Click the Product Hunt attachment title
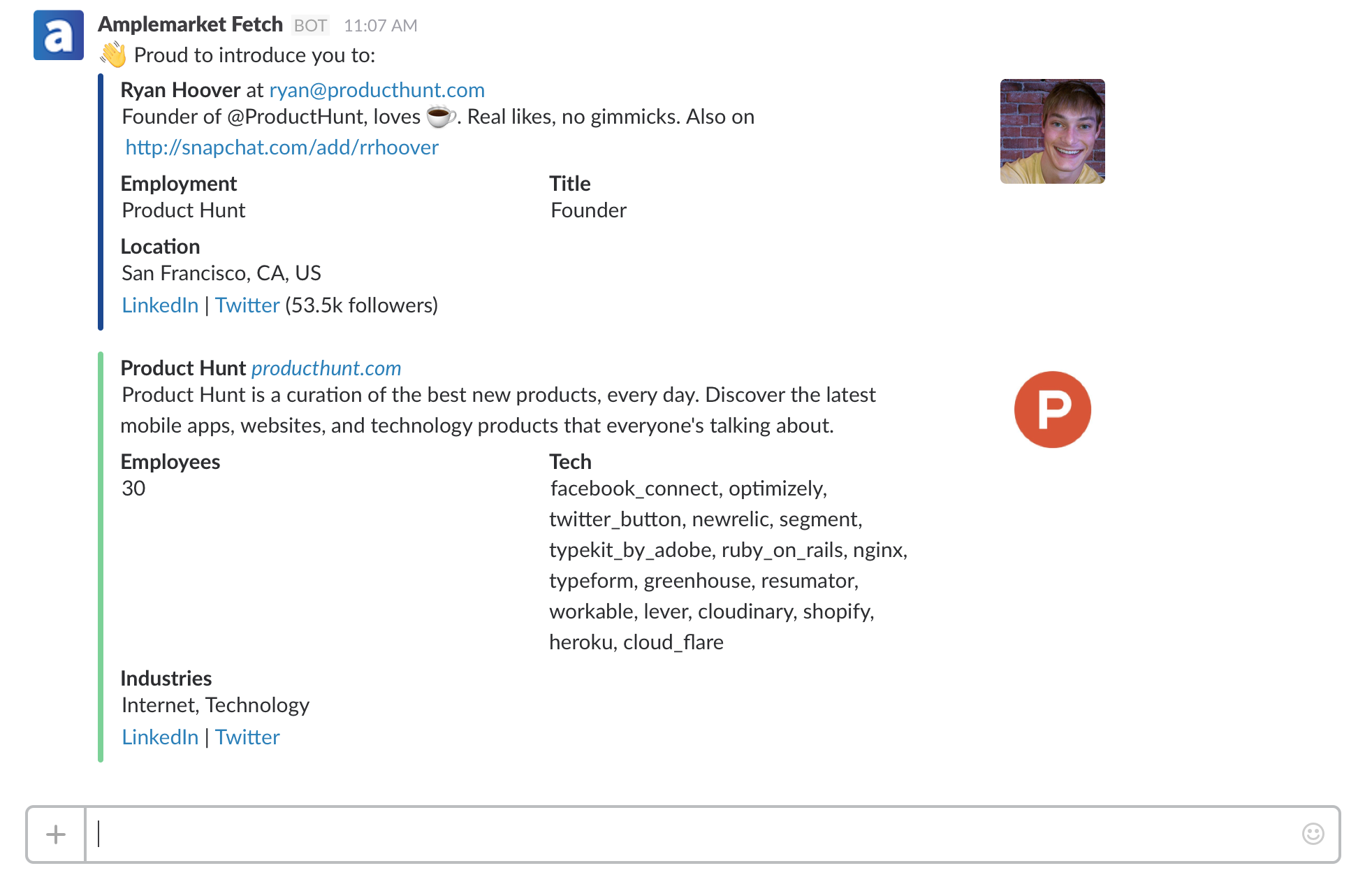 pyautogui.click(x=183, y=368)
